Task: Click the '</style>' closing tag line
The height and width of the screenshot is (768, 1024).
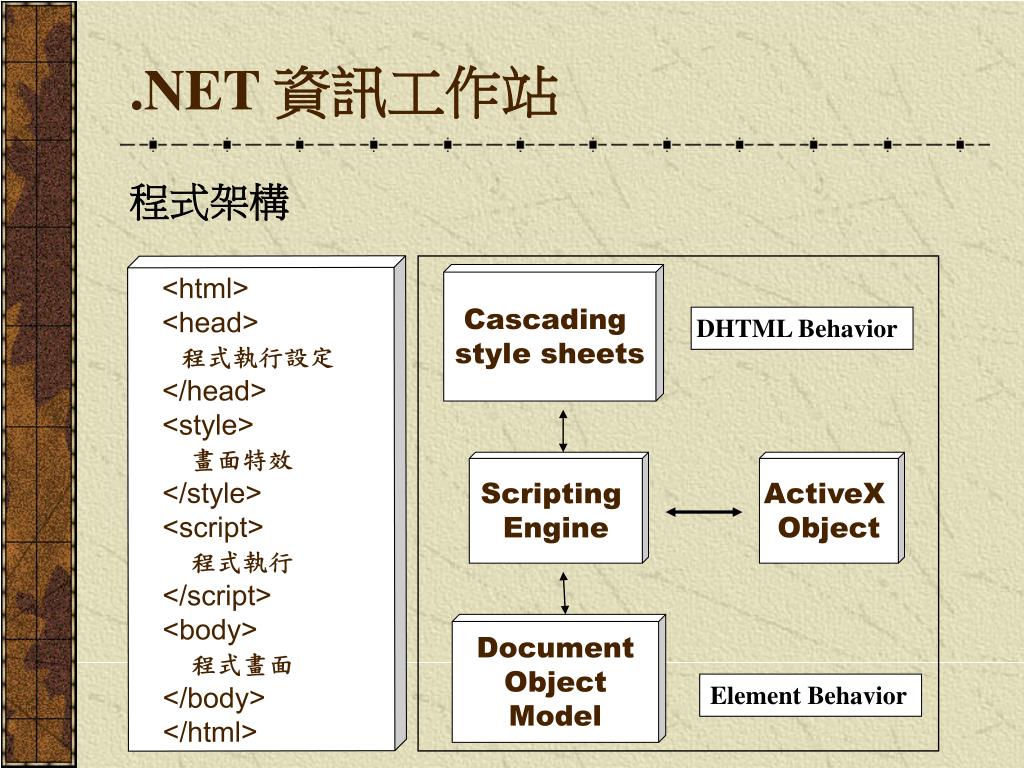Action: click(212, 493)
